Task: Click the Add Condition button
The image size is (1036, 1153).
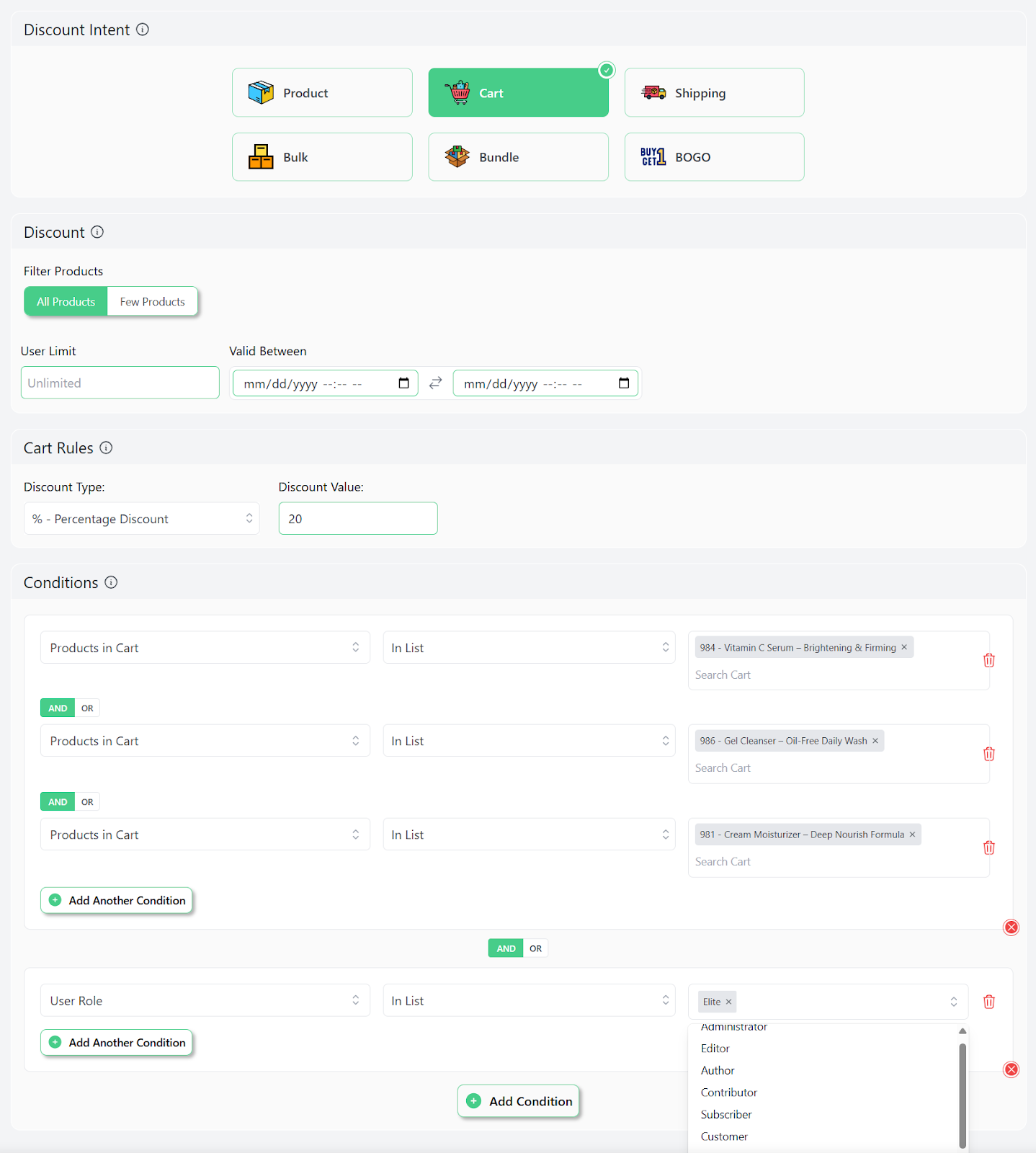Action: (519, 1101)
